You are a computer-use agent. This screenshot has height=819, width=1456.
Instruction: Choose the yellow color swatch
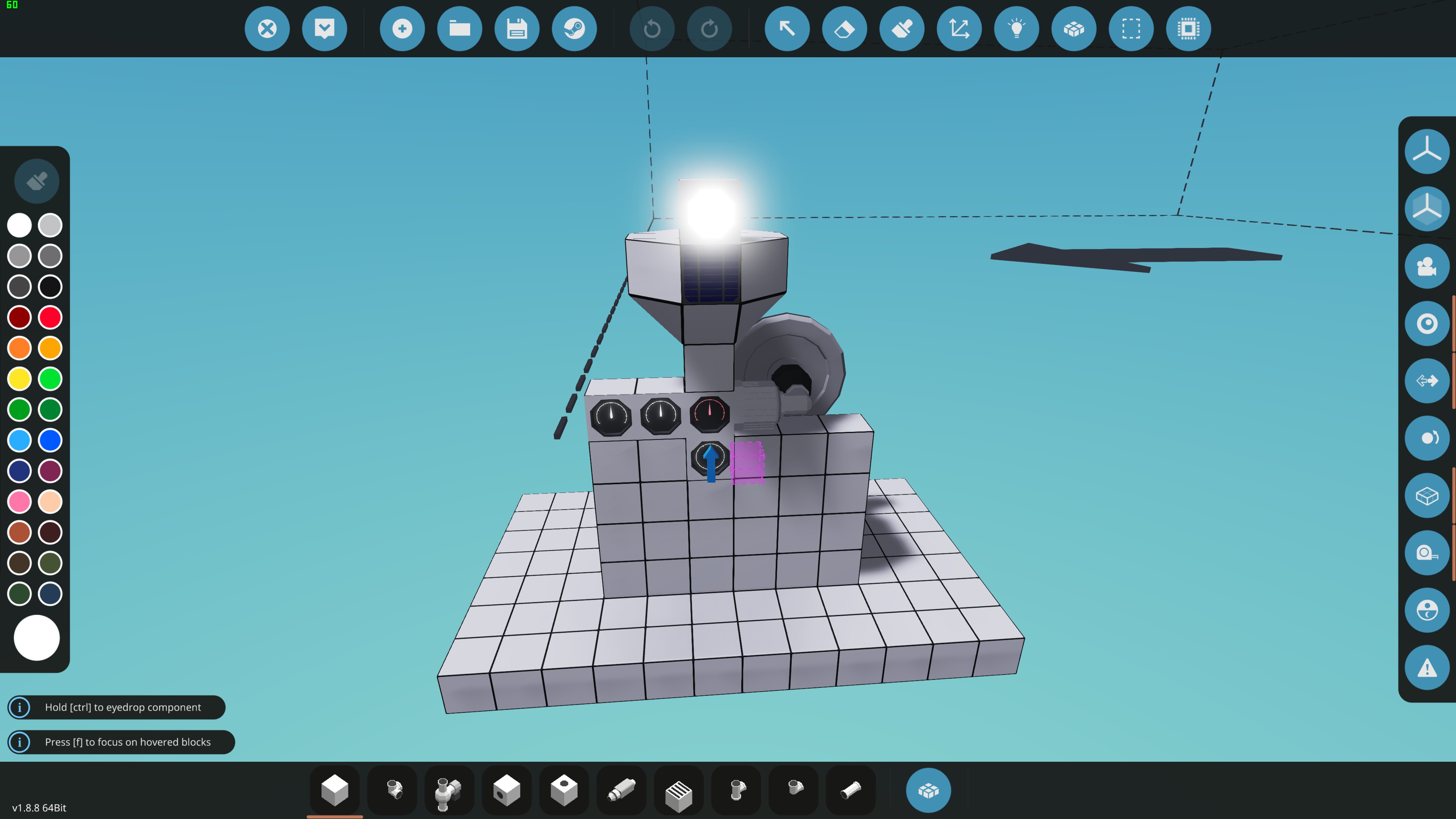tap(19, 379)
